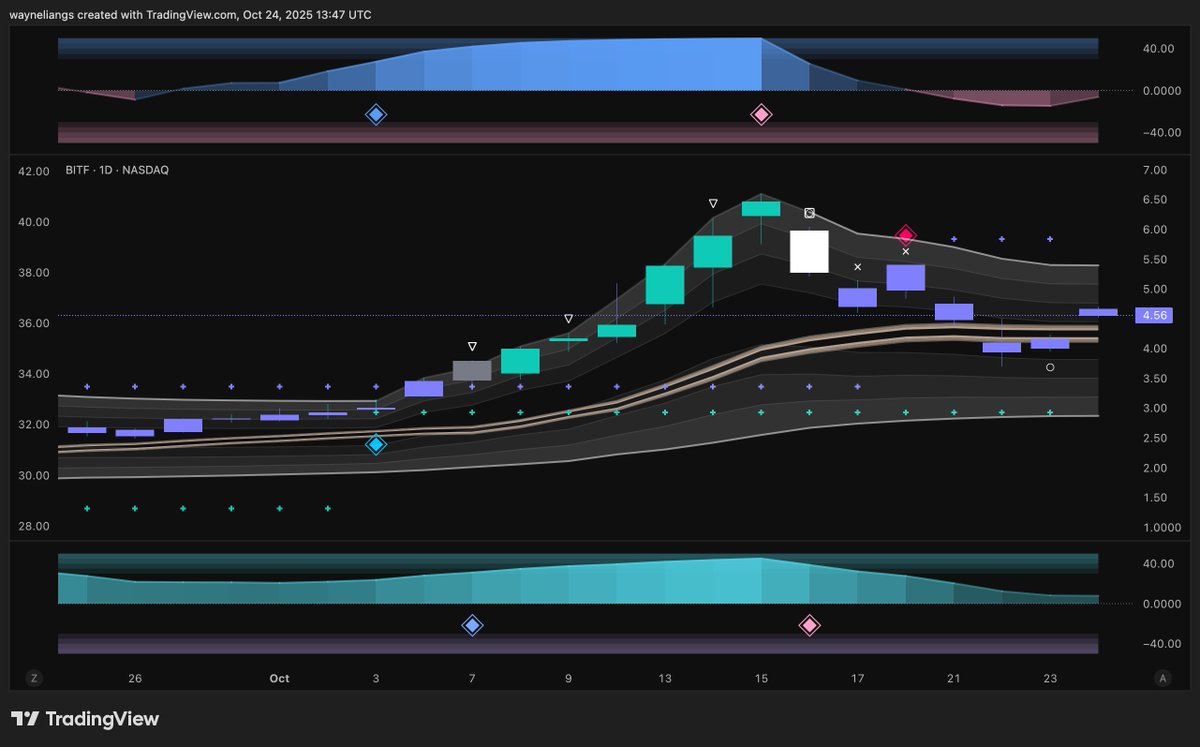Toggle the A auto-scale button
This screenshot has height=747, width=1200.
(x=1163, y=678)
